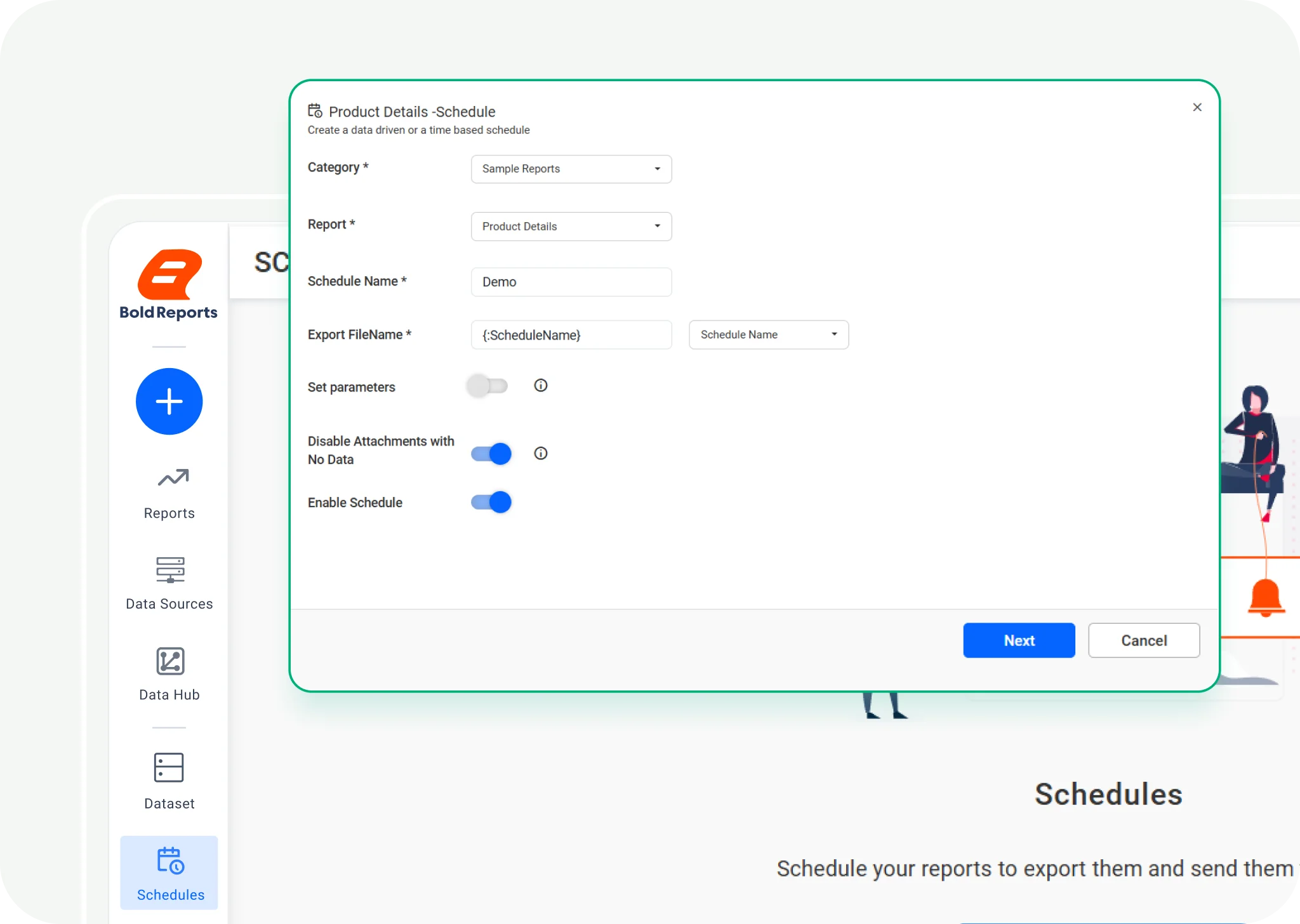Click the Data Sources icon

coord(169,571)
